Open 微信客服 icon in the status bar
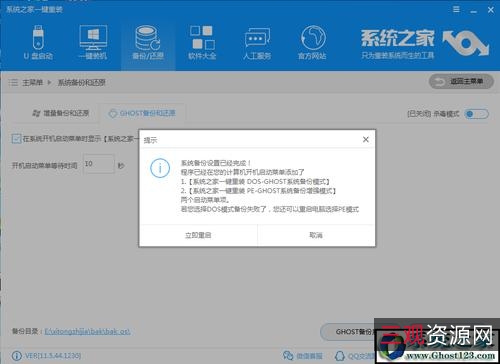This screenshot has width=500, height=364. pyautogui.click(x=288, y=355)
